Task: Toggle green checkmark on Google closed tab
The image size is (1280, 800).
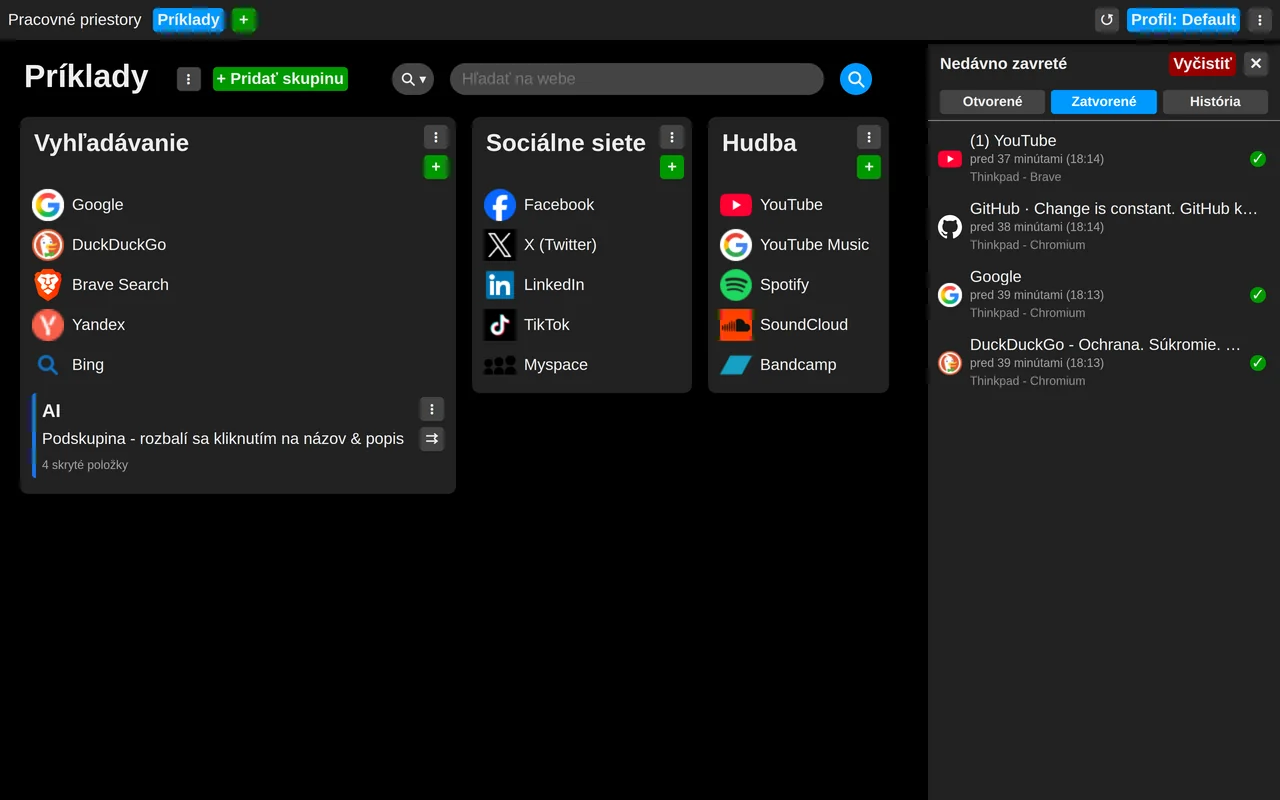Action: [x=1258, y=295]
